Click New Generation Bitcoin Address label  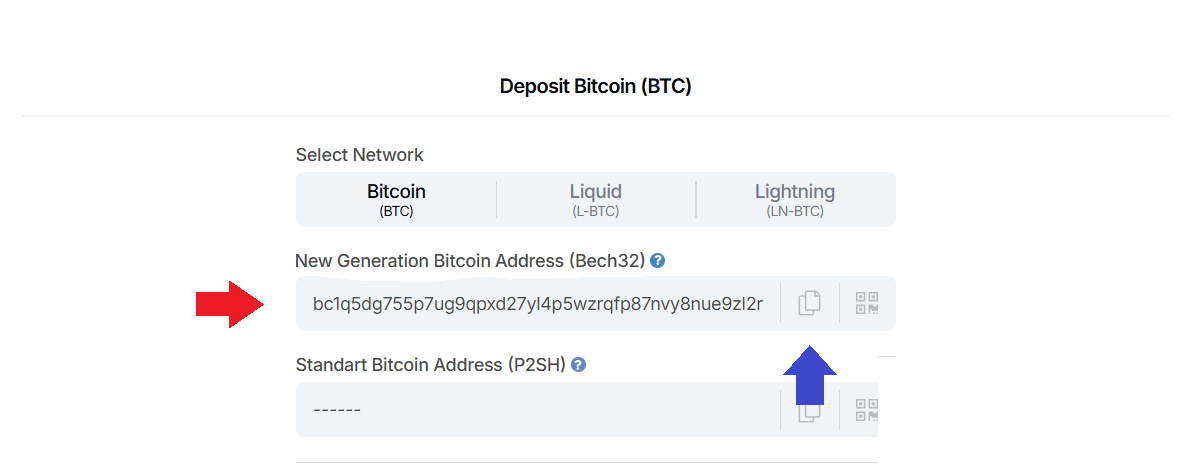click(x=470, y=261)
